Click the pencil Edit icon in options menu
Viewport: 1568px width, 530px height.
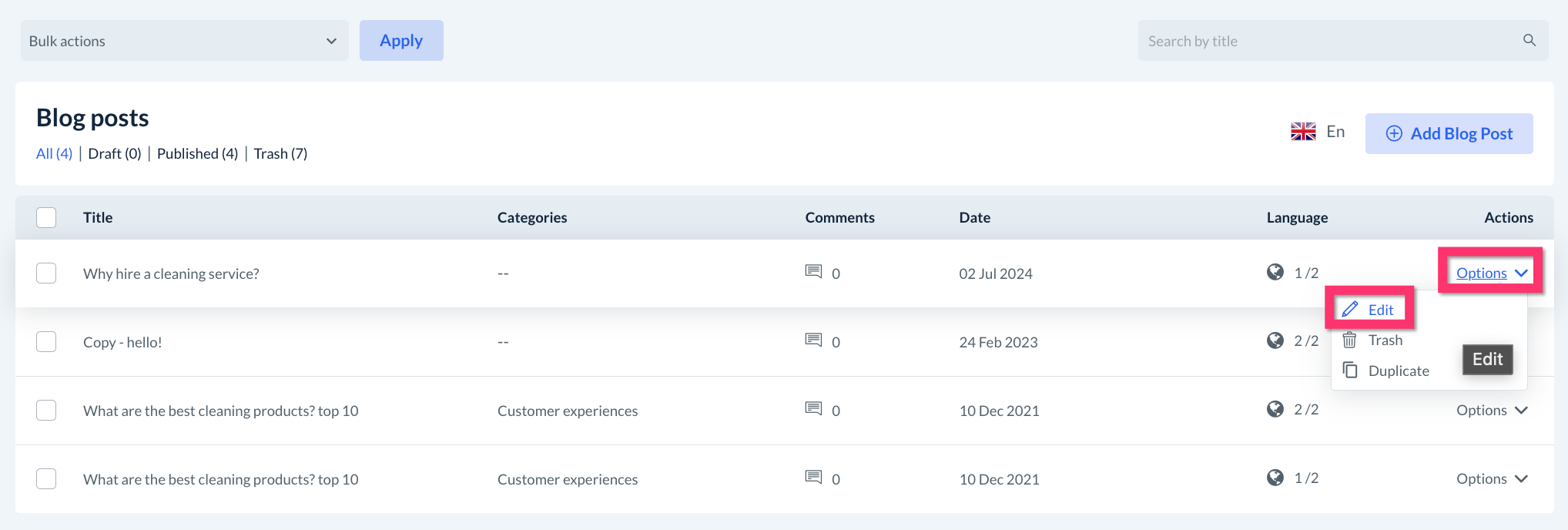[x=1350, y=310]
